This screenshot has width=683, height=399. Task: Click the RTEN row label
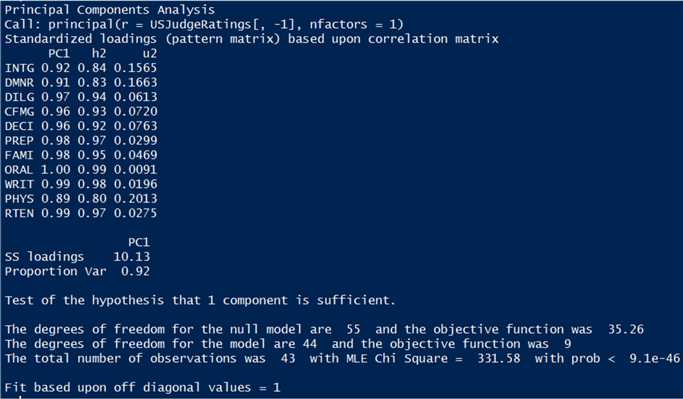(19, 213)
